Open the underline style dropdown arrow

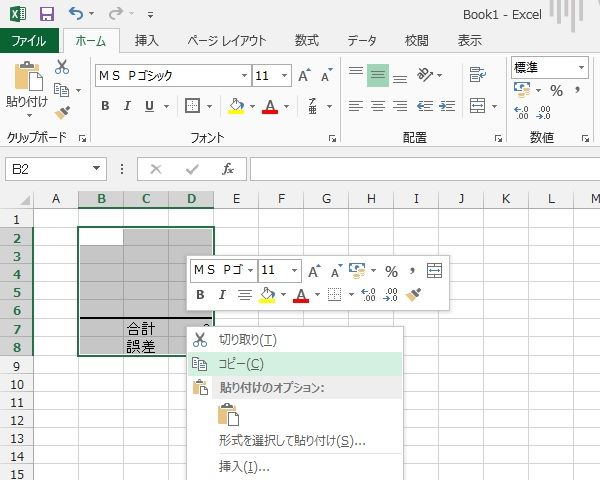[x=166, y=106]
